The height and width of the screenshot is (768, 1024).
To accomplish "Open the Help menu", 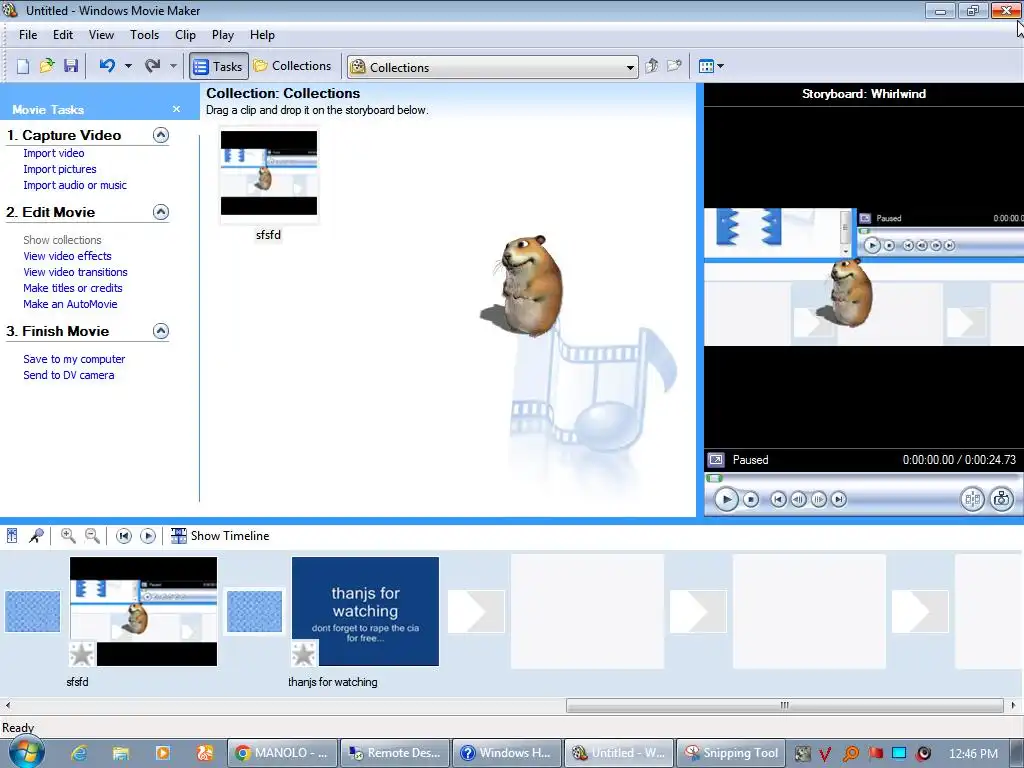I will (x=262, y=35).
